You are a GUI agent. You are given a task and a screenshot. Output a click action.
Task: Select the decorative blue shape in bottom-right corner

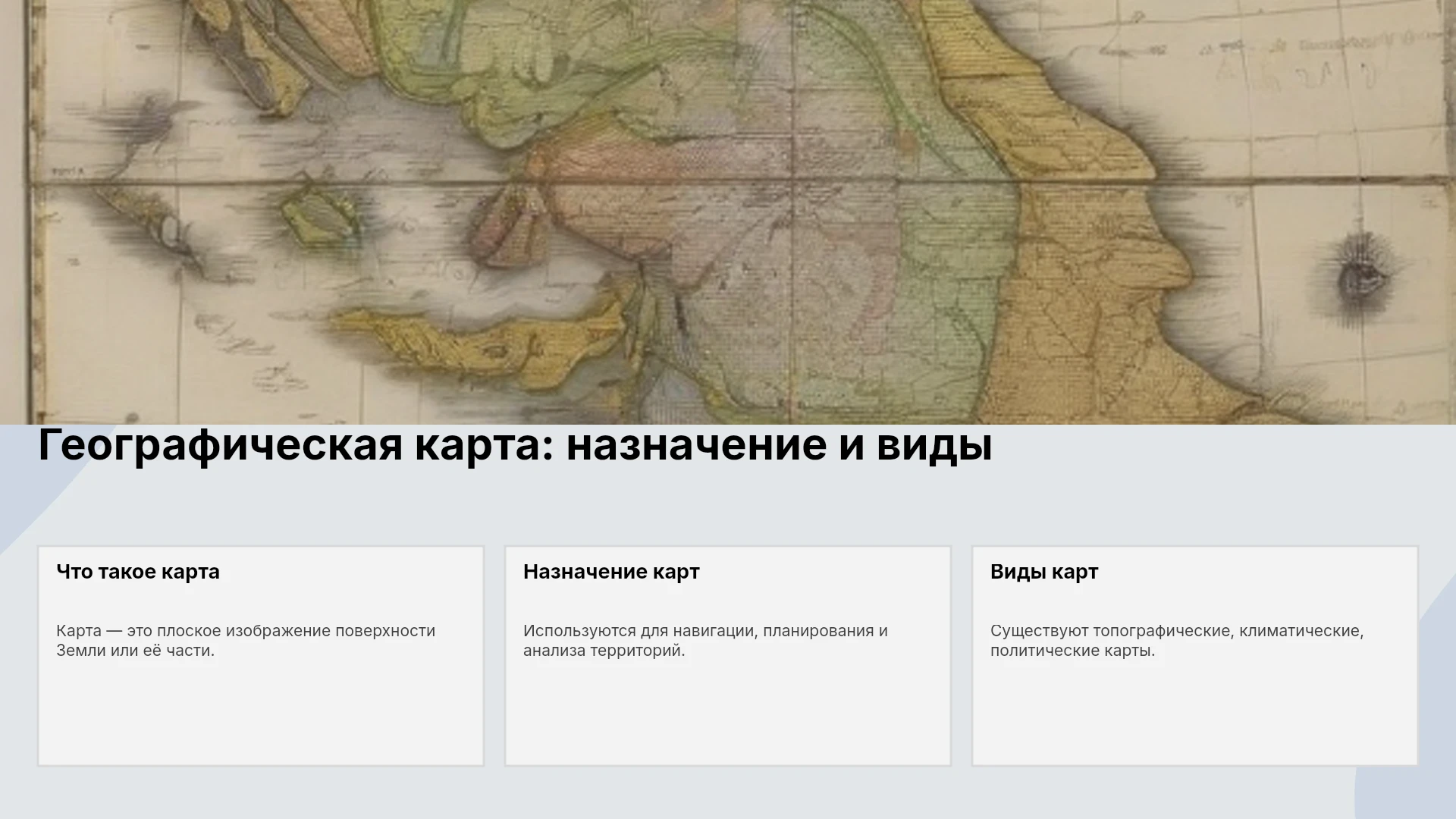(1409, 789)
